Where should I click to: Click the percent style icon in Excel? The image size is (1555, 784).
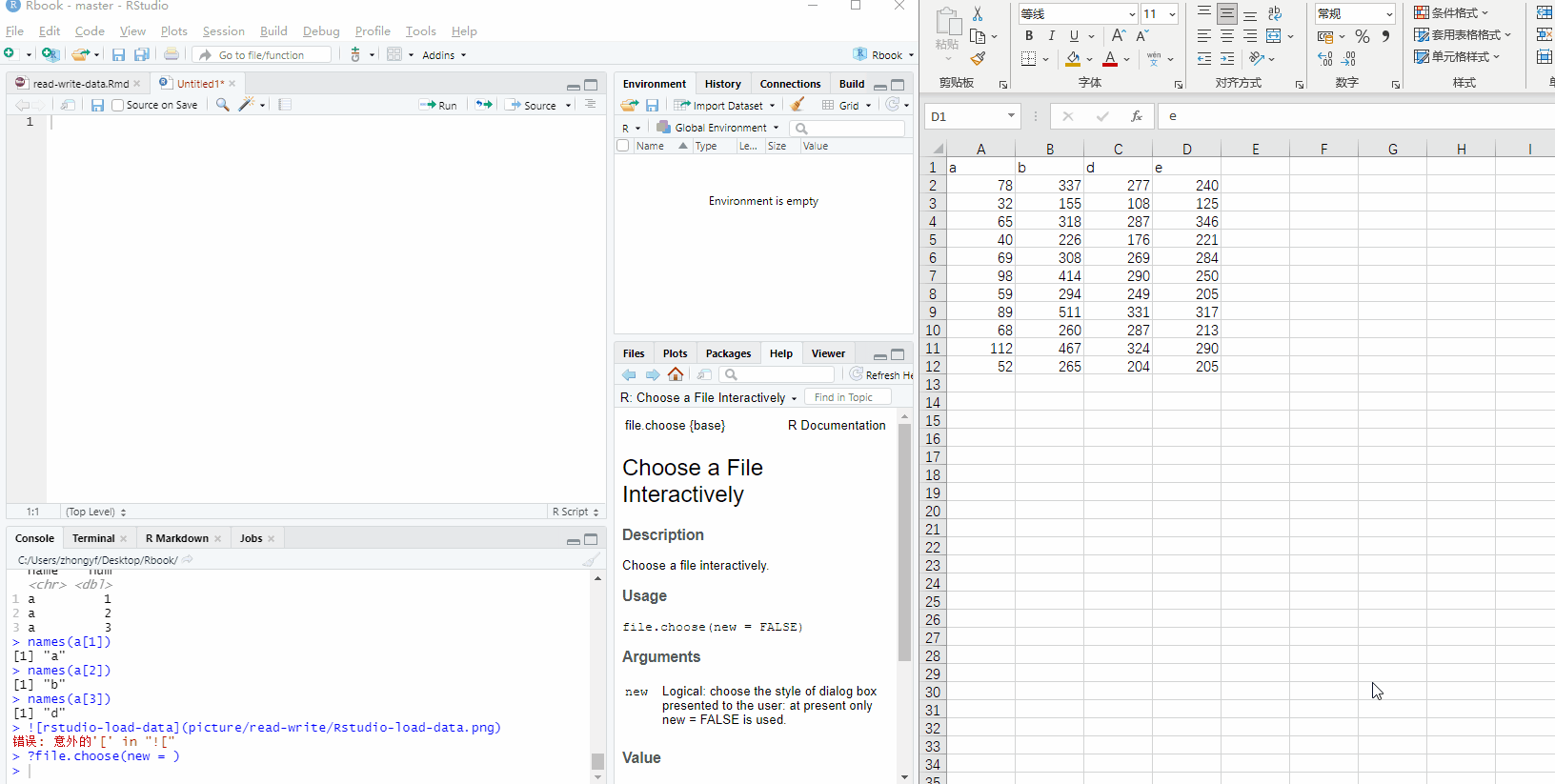(x=1362, y=36)
